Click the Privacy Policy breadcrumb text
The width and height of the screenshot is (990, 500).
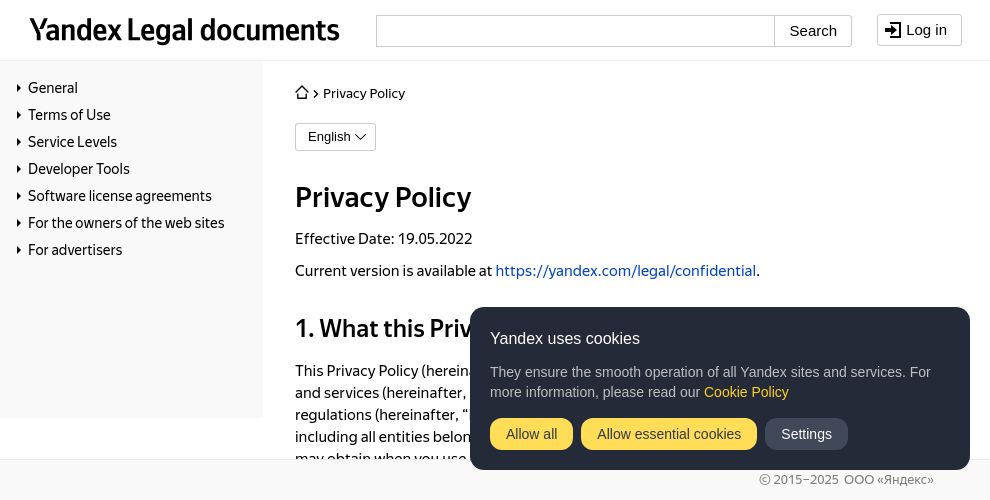click(x=364, y=93)
